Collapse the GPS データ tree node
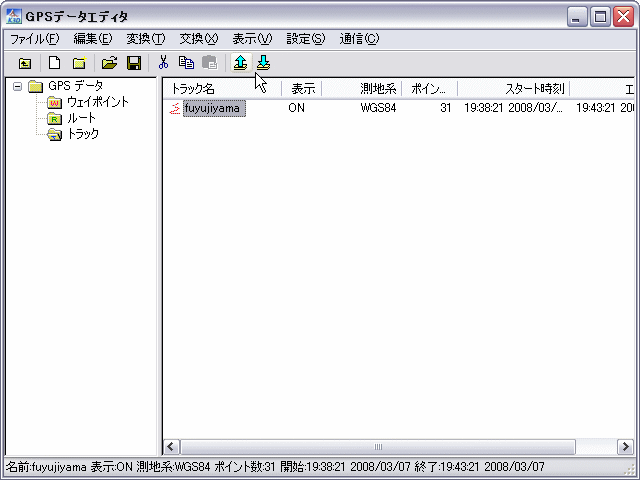 pos(17,86)
